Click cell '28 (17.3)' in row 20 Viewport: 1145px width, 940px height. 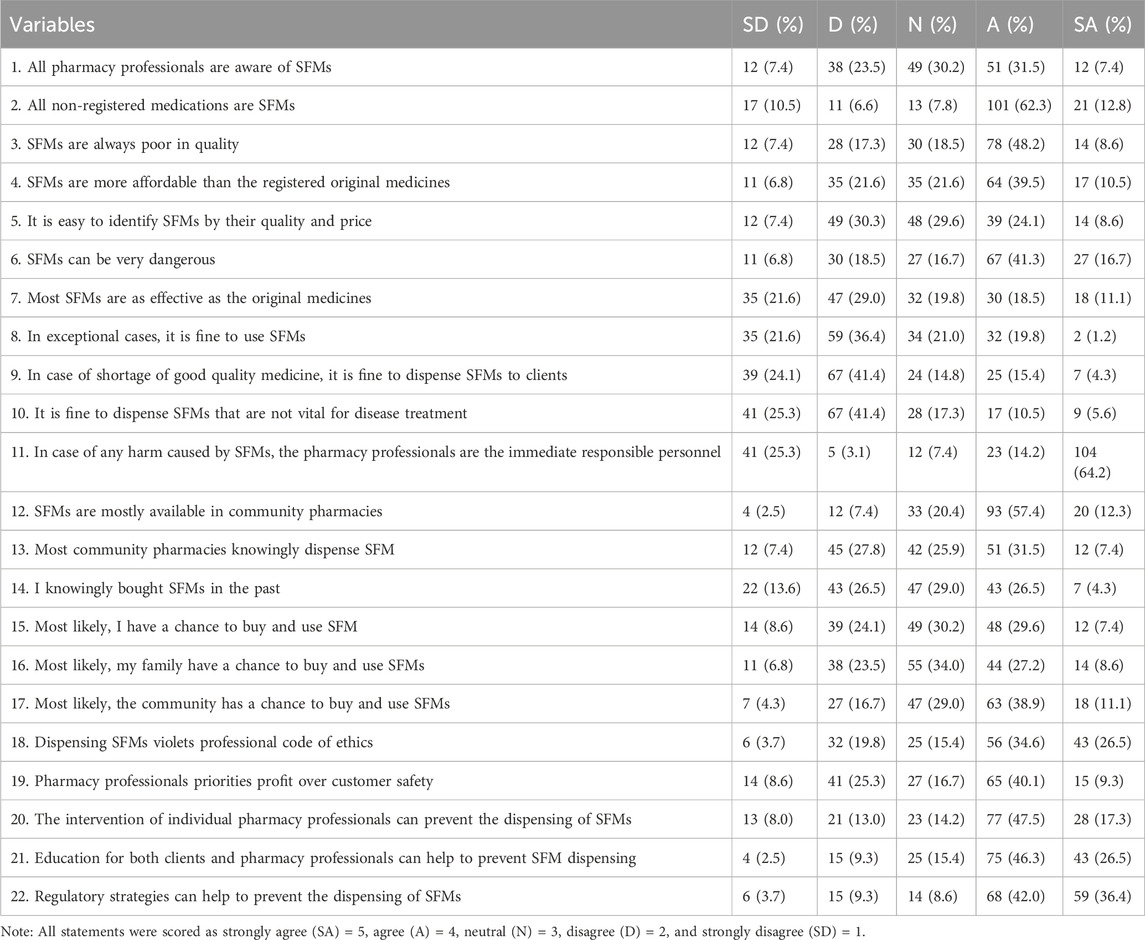pyautogui.click(x=1102, y=819)
